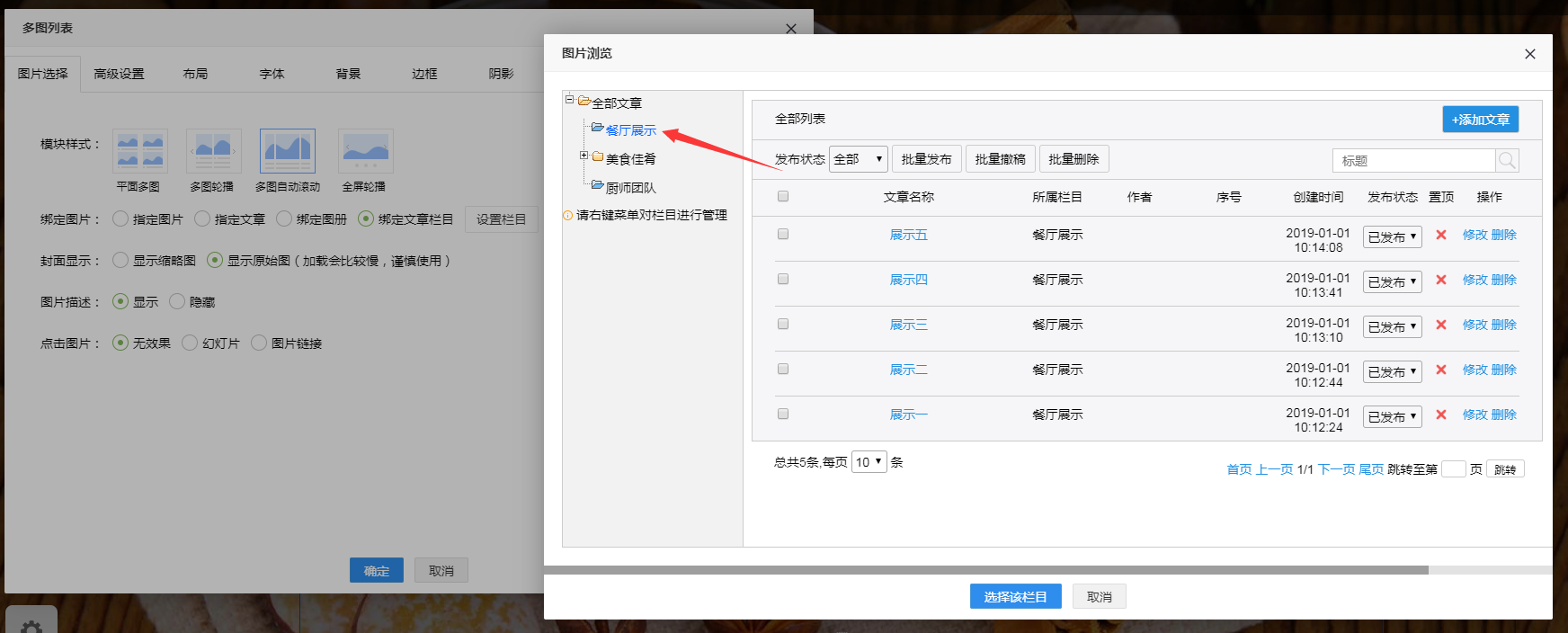Select the 幻灯片 click effect radio

[190, 343]
